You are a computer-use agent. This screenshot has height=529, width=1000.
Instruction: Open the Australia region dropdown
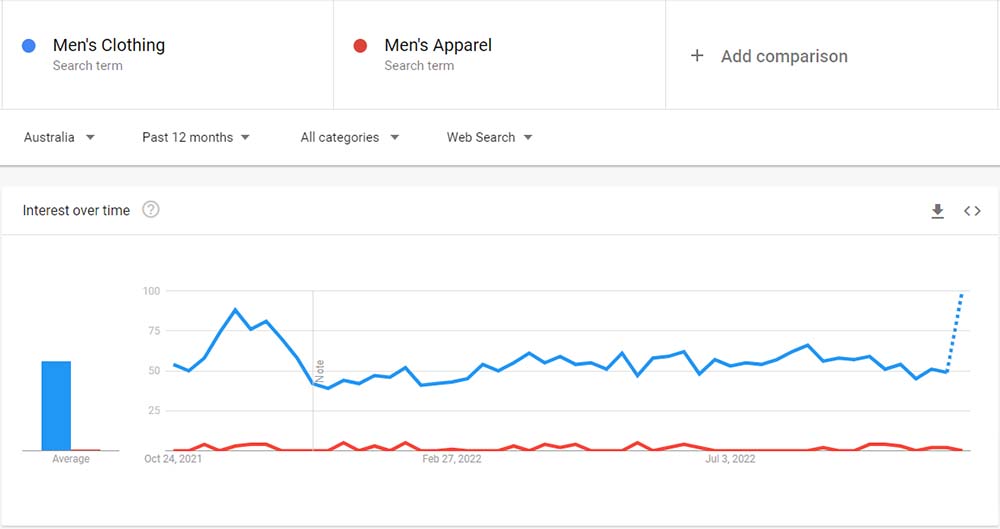(59, 137)
